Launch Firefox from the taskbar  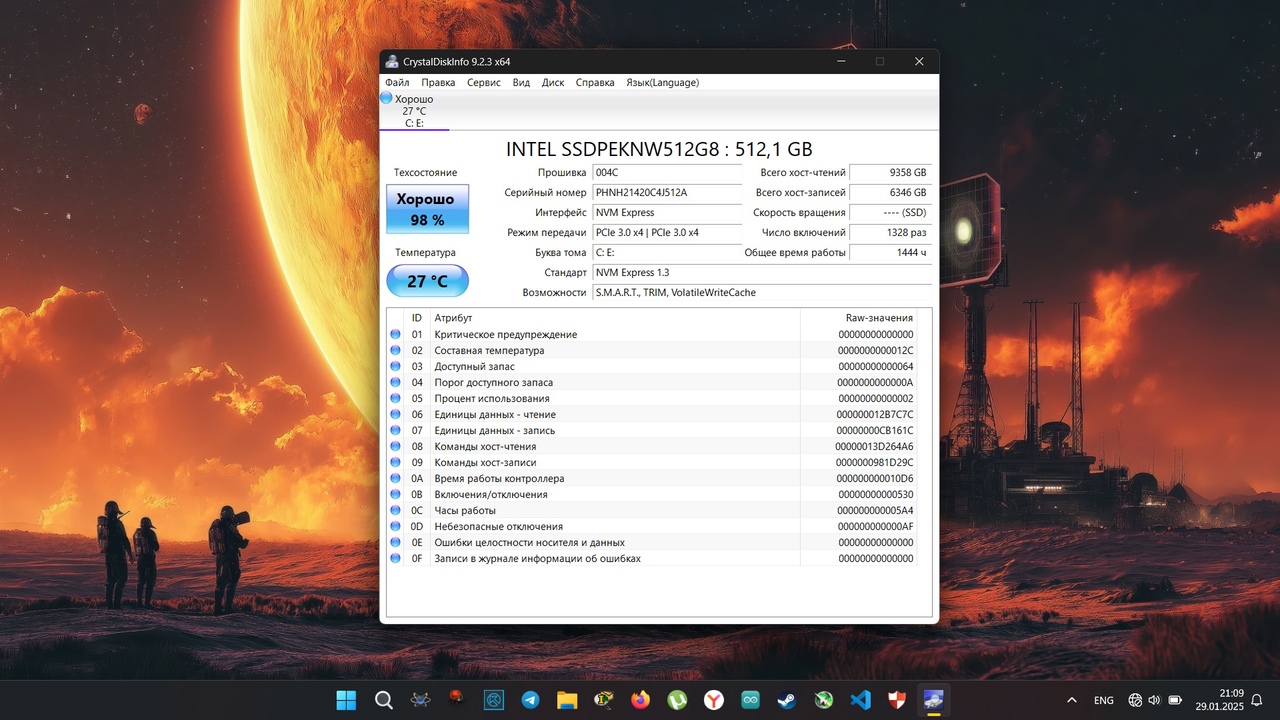click(x=640, y=700)
